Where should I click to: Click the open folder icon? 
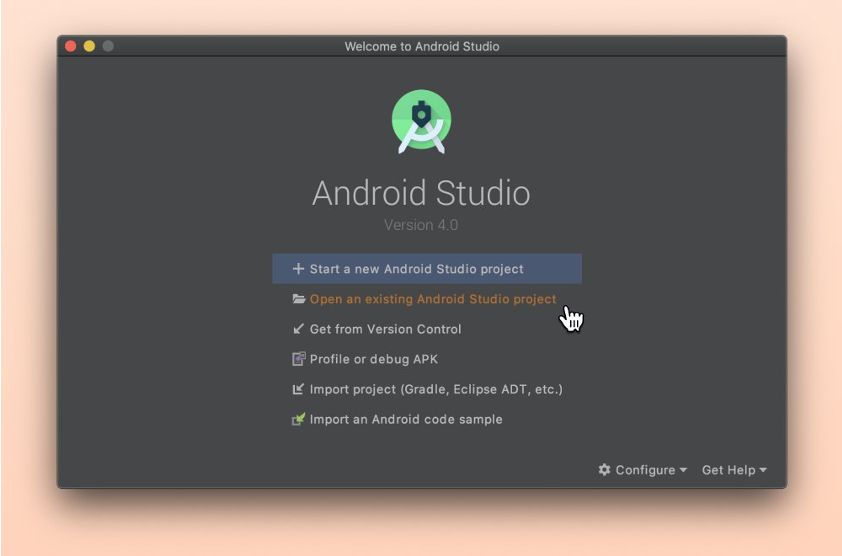pos(299,299)
